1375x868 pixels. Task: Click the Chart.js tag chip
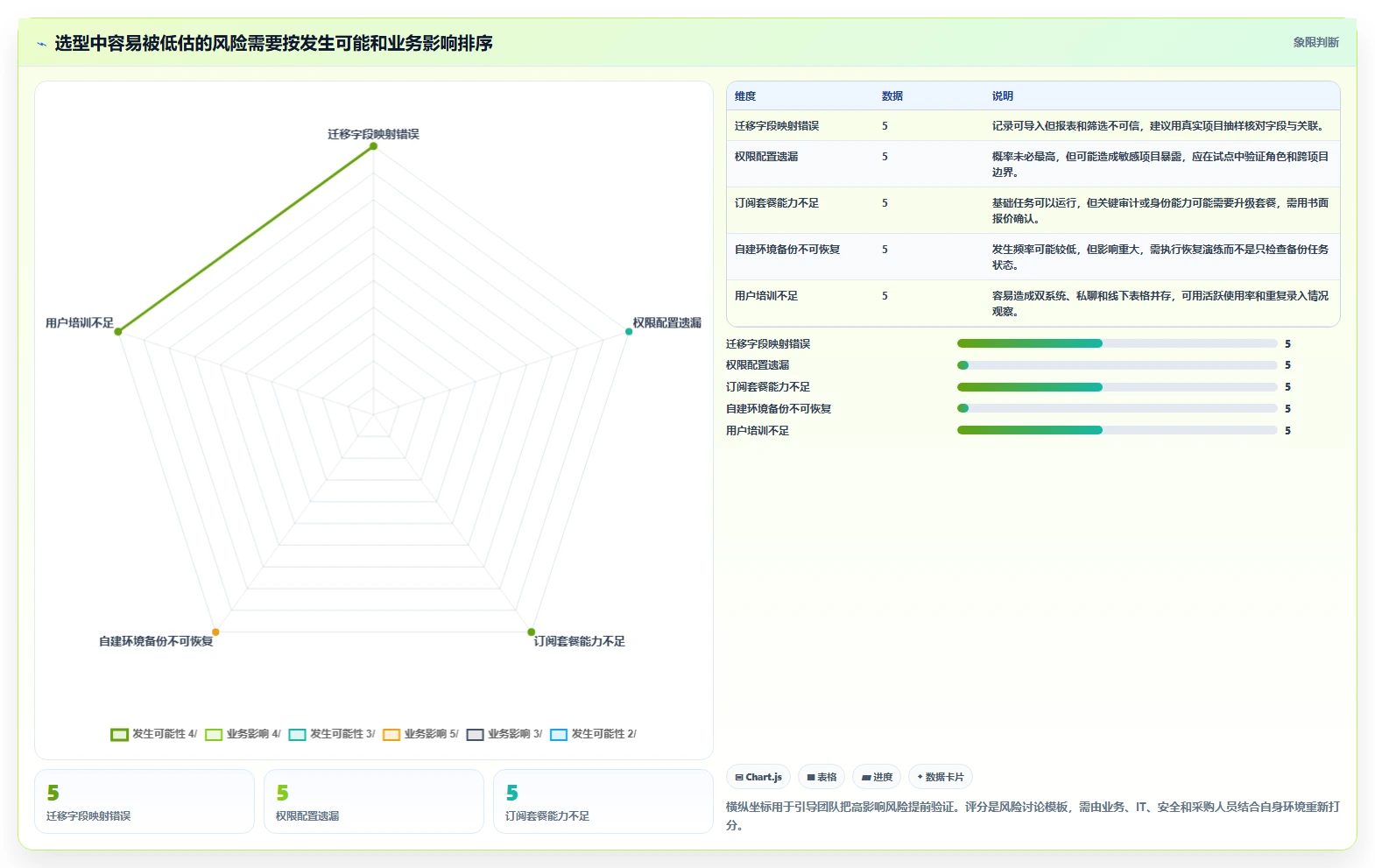[758, 777]
